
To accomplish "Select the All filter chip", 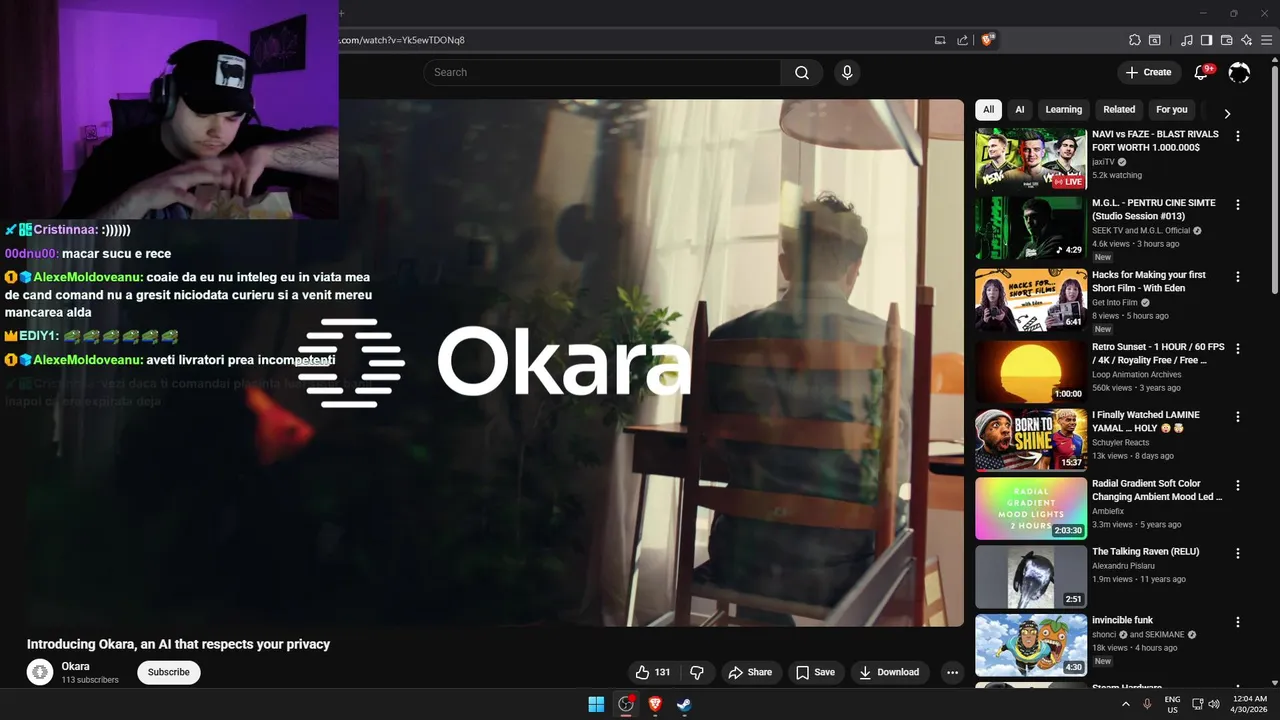I will 988,110.
